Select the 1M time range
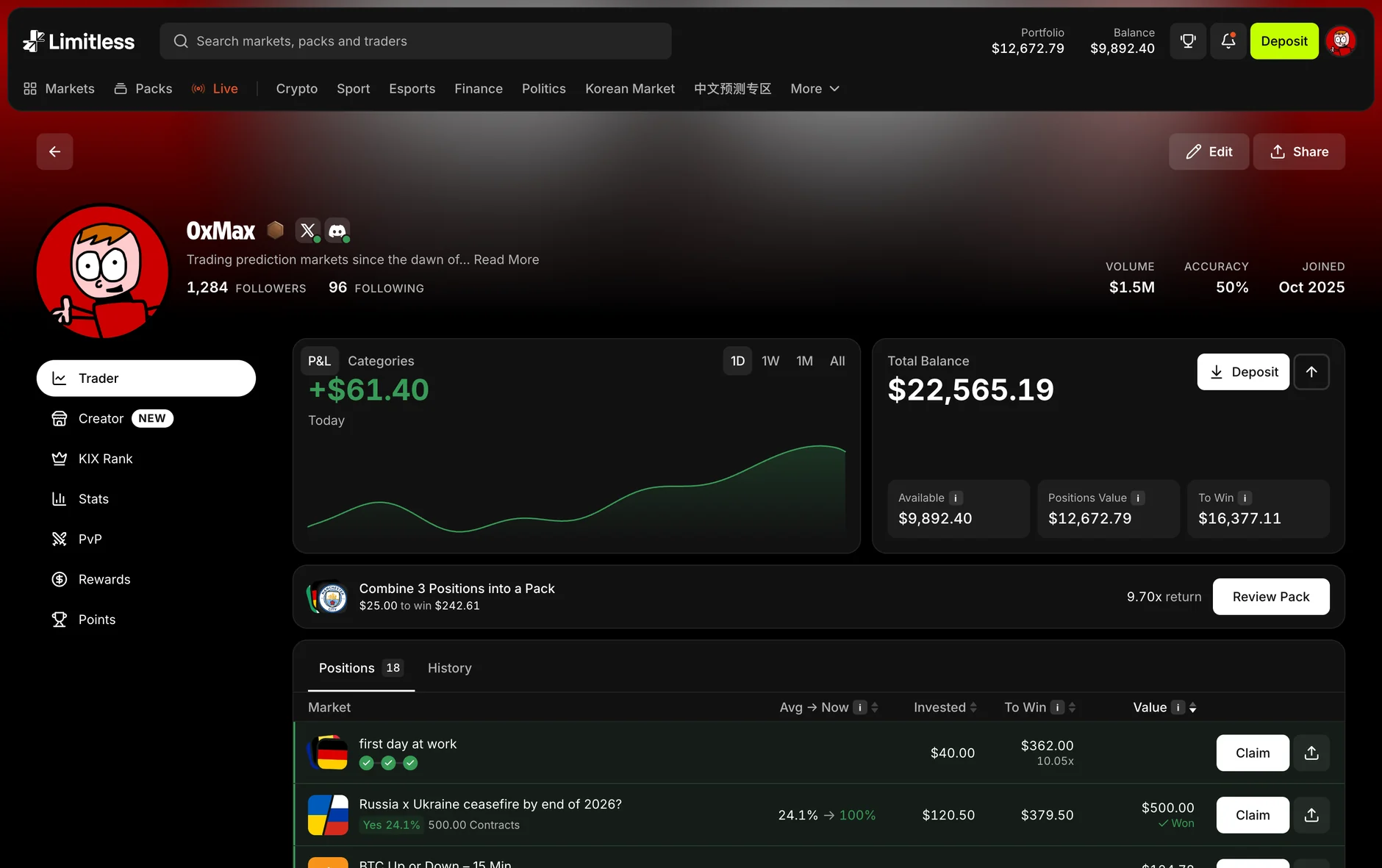The height and width of the screenshot is (868, 1382). 804,361
